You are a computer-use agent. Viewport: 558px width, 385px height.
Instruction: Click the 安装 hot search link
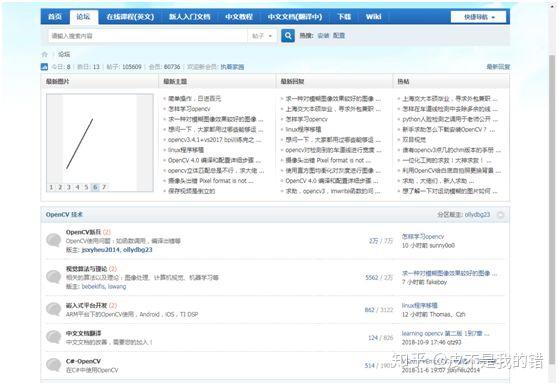click(323, 36)
